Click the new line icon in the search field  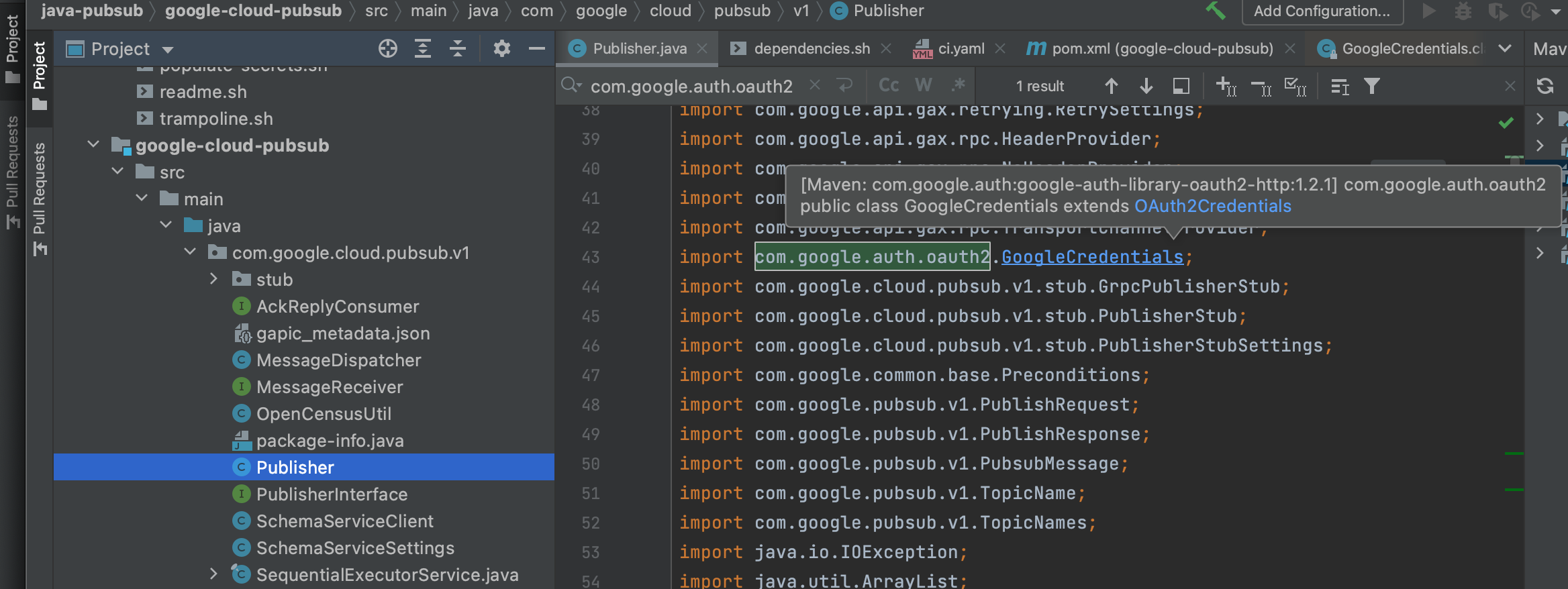tap(844, 85)
